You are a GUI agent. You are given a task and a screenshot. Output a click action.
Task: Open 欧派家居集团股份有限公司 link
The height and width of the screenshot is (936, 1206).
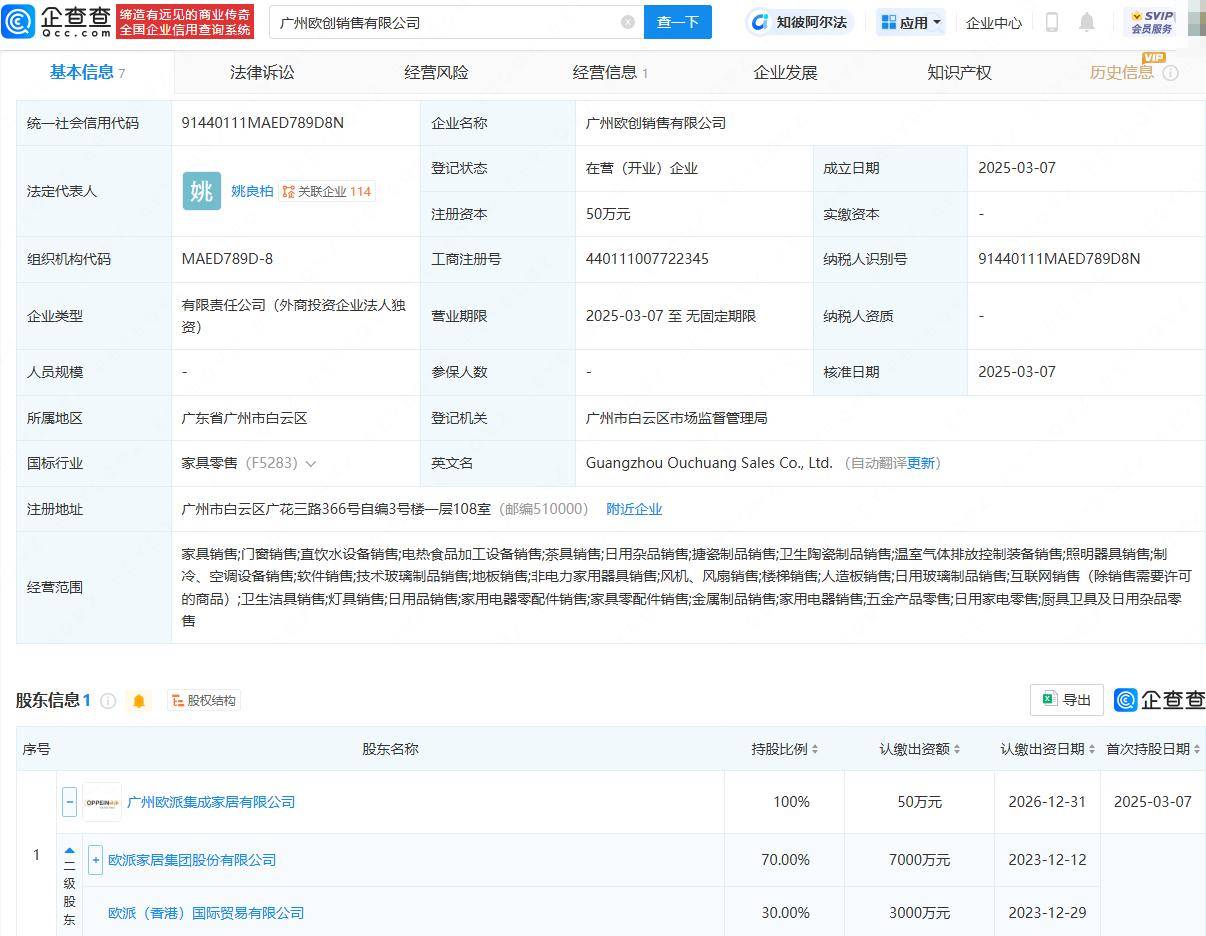tap(192, 860)
